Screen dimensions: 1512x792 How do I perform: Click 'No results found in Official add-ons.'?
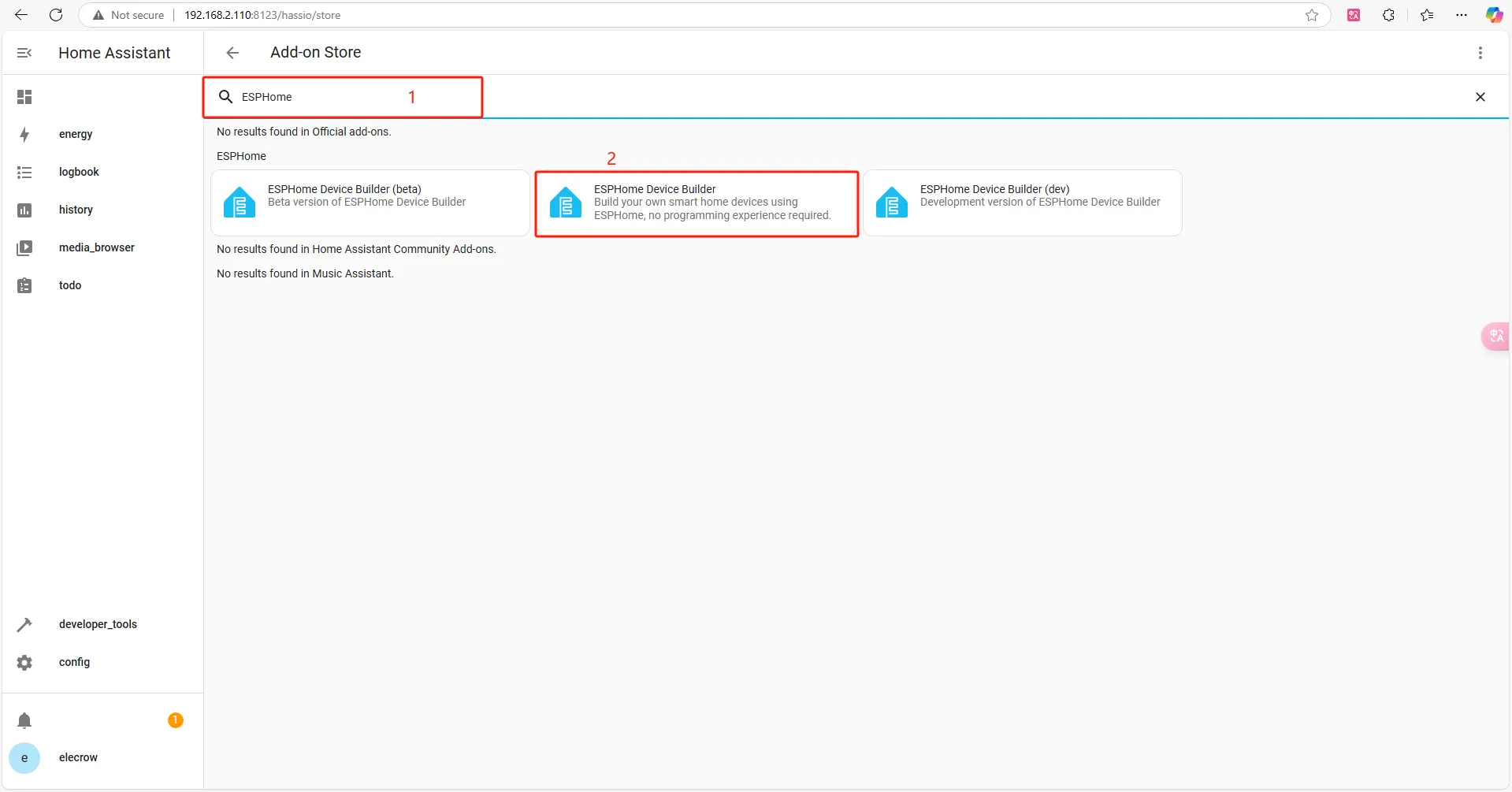(304, 132)
